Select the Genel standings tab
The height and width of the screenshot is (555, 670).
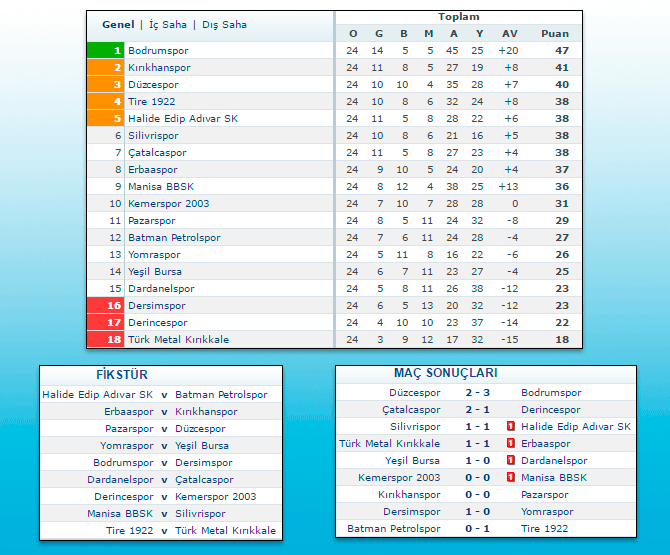118,24
